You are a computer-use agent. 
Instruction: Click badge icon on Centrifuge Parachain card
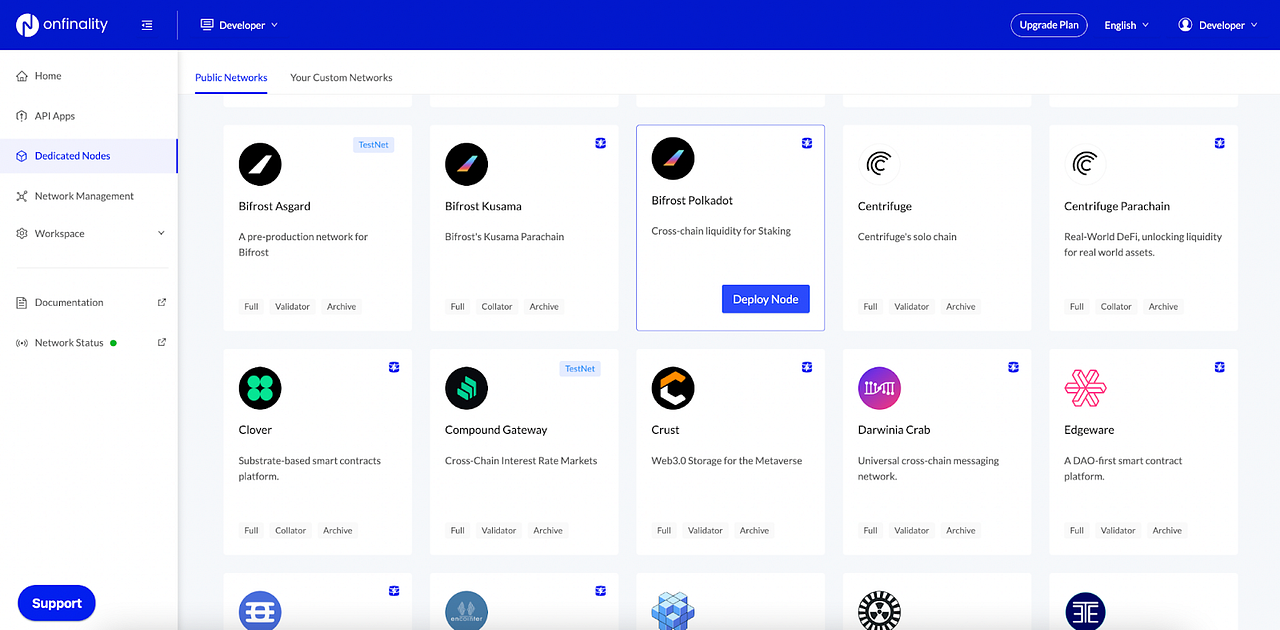1219,144
